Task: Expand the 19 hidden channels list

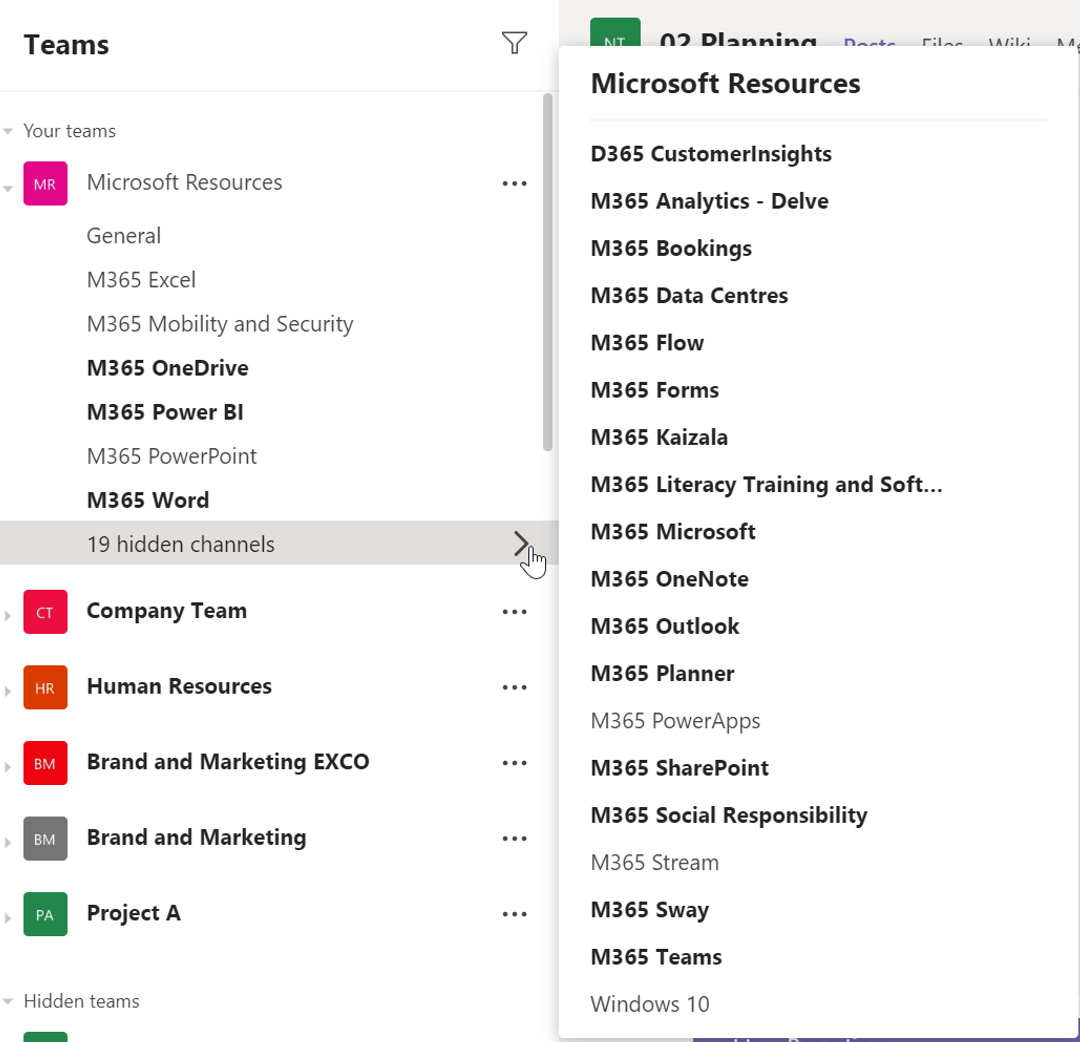Action: click(x=521, y=543)
